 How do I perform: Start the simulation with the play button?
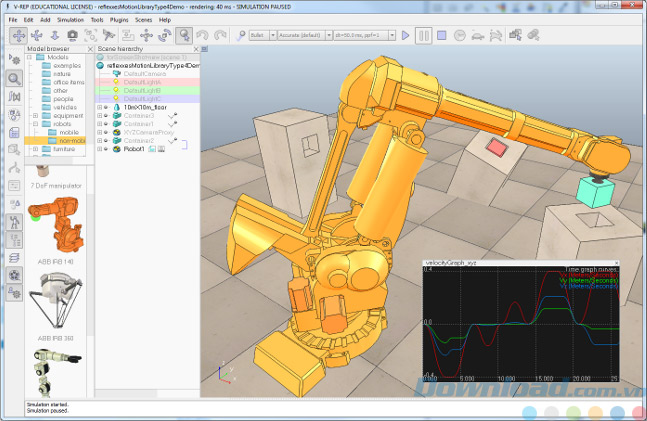pos(405,36)
